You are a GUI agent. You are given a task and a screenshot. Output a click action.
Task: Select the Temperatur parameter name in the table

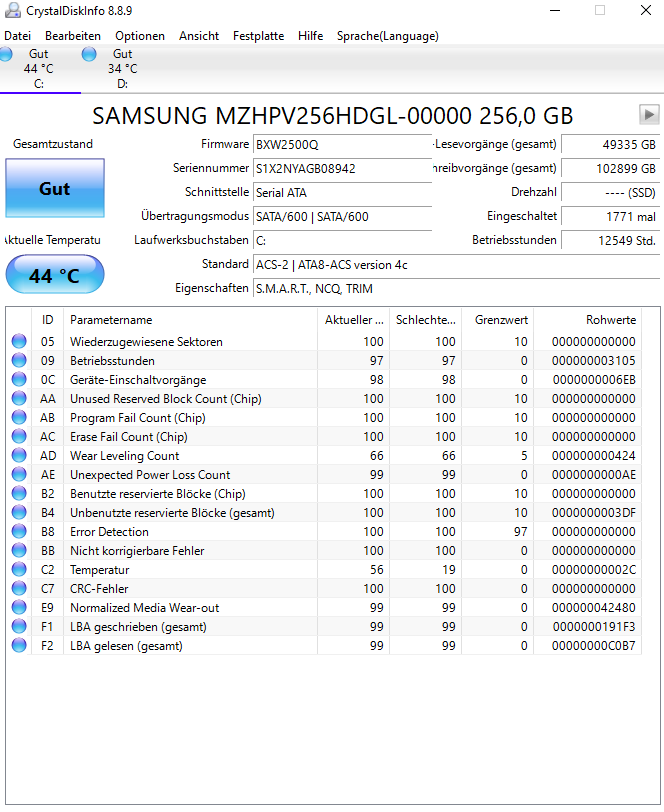point(99,570)
